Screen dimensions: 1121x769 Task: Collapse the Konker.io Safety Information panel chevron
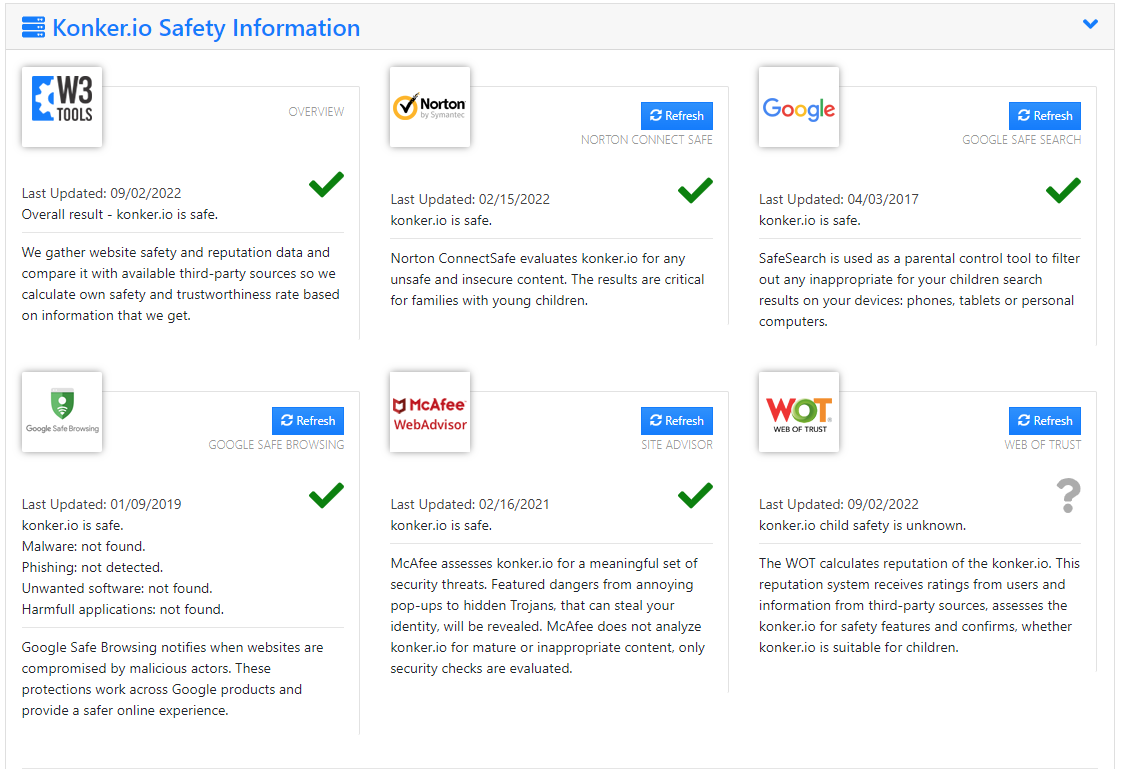(x=1090, y=24)
